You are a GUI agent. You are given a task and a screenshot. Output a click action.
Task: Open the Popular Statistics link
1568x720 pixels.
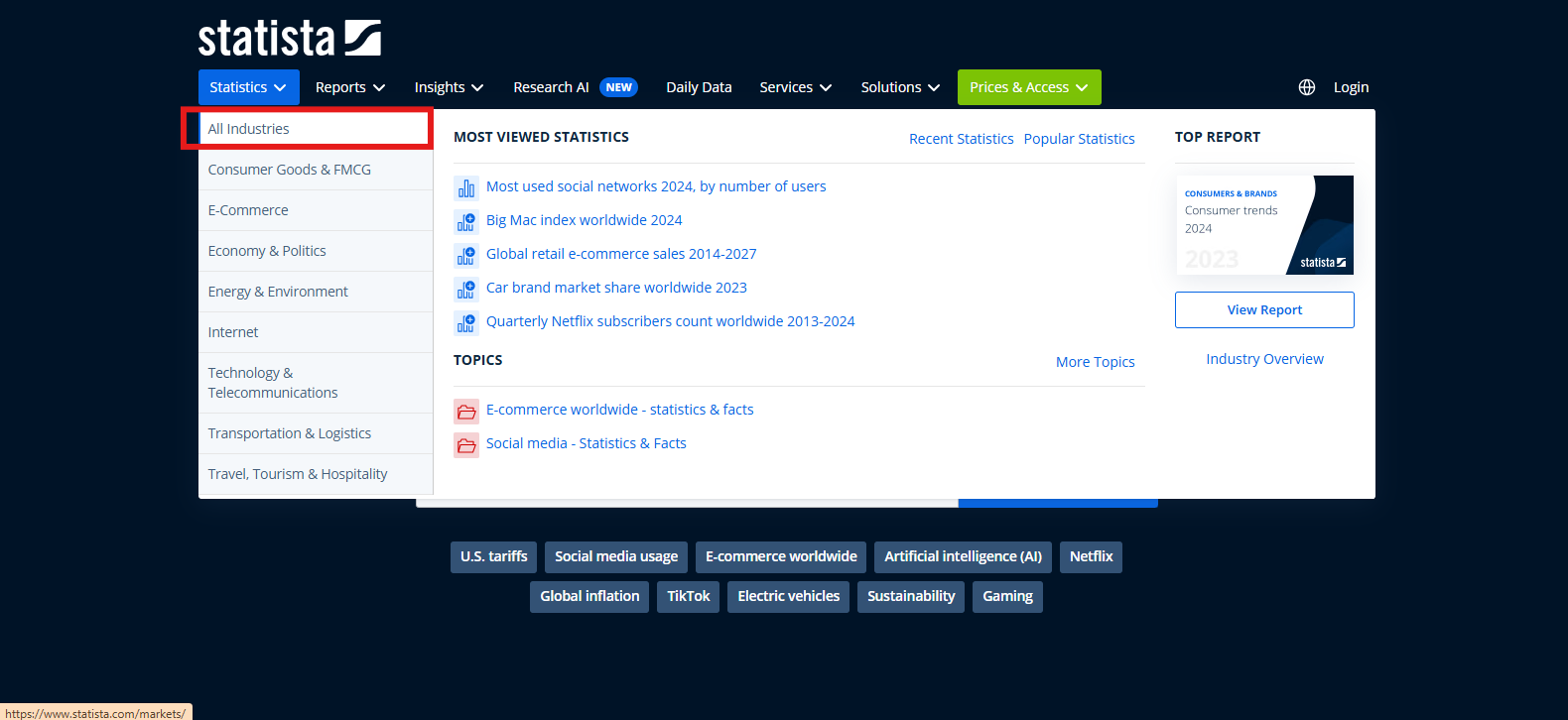[1079, 139]
